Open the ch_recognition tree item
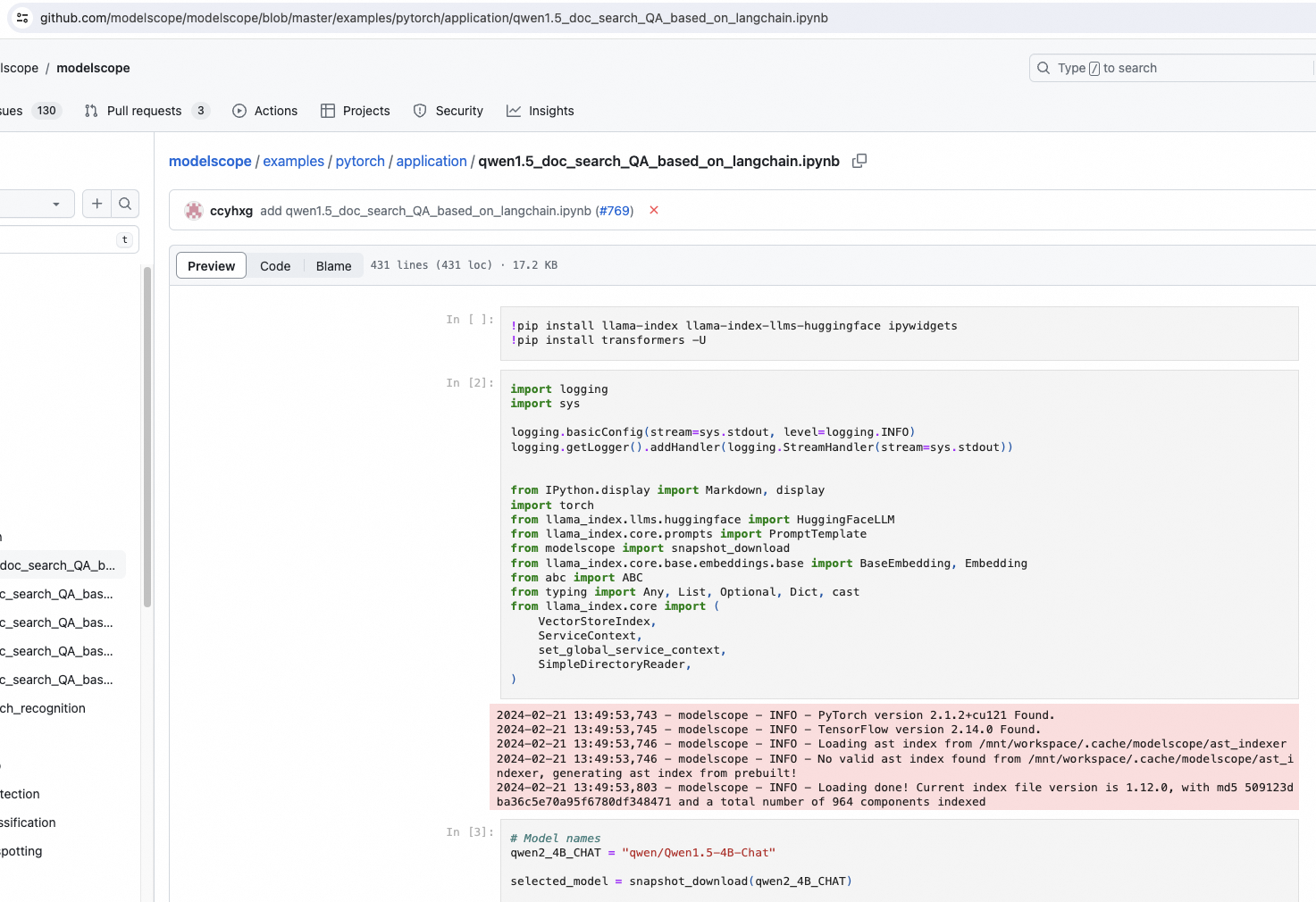The image size is (1316, 902). [x=43, y=708]
